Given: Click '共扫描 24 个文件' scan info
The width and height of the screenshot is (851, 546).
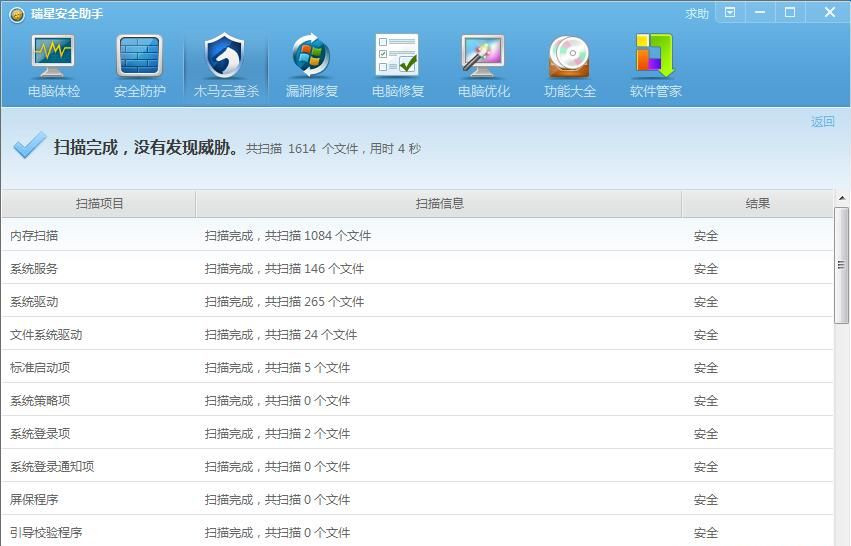Looking at the screenshot, I should 311,335.
